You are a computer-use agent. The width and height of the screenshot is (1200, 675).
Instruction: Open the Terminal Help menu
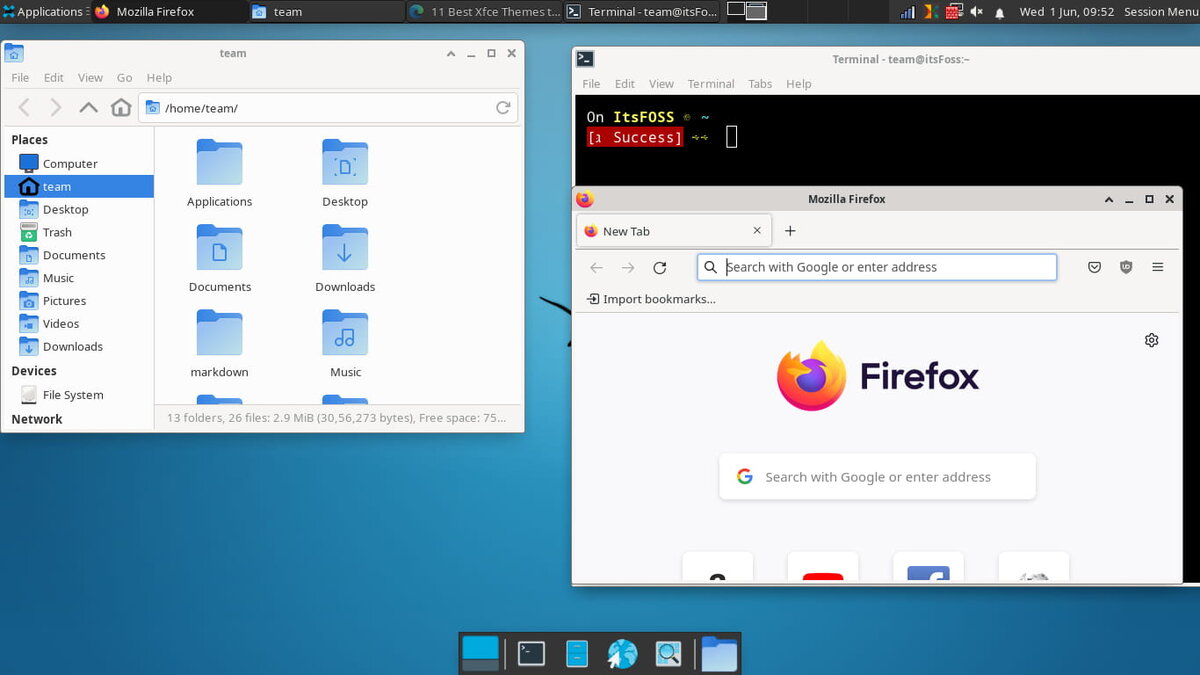[x=798, y=84]
